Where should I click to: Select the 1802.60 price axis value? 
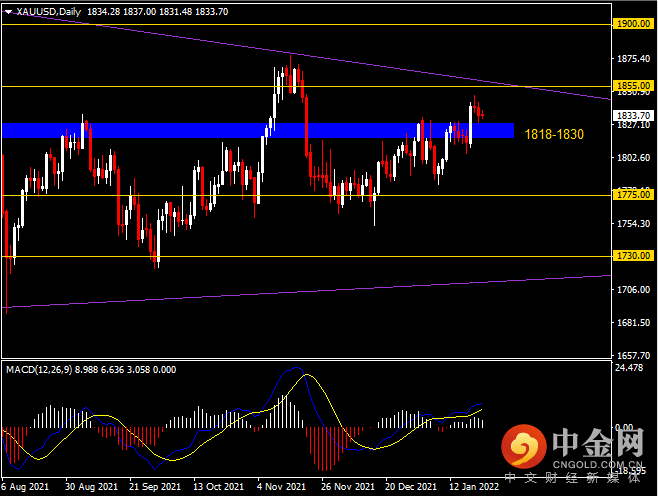click(633, 158)
